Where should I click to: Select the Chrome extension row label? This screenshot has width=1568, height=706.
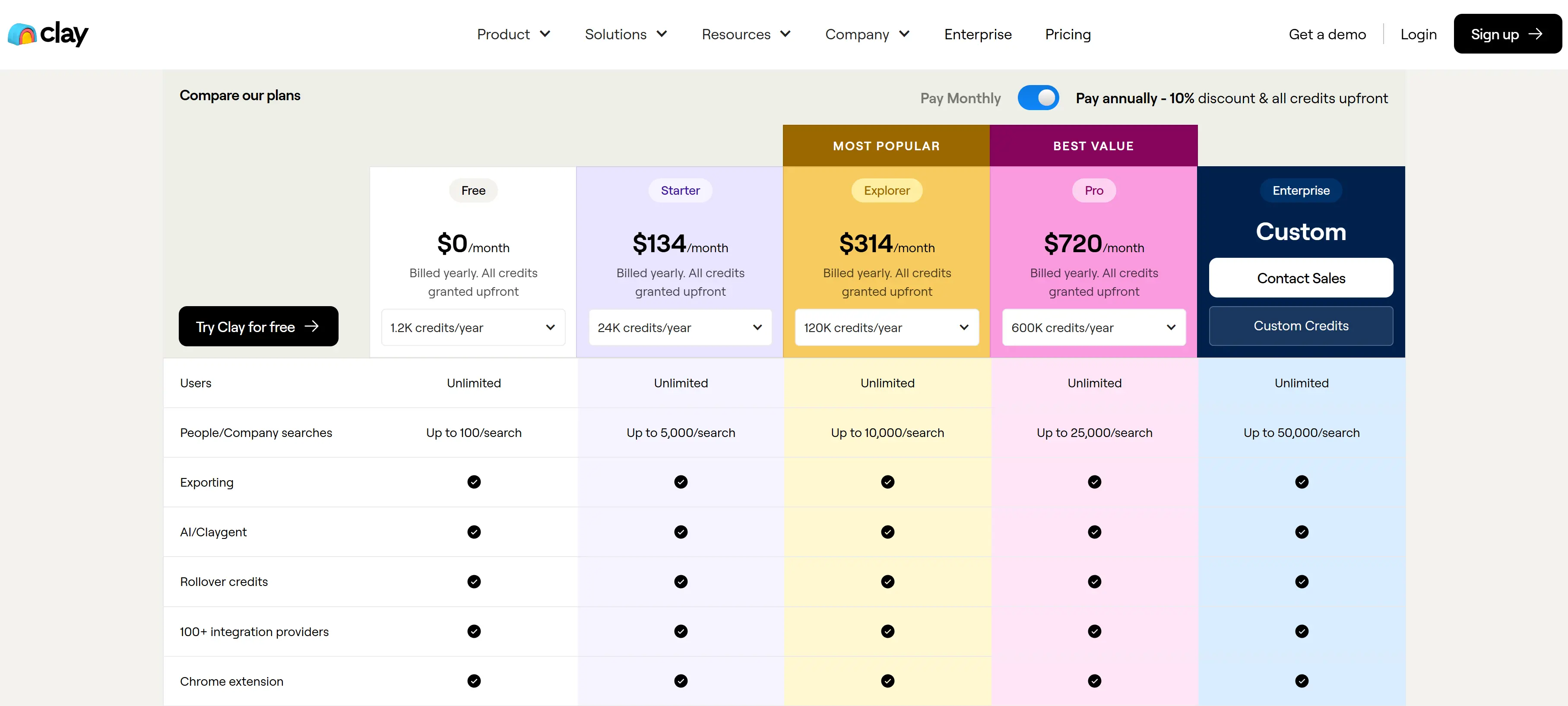pos(231,681)
